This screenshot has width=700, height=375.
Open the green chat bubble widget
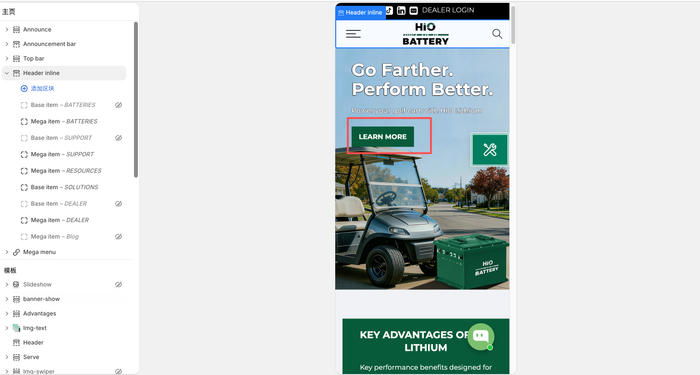pyautogui.click(x=481, y=336)
